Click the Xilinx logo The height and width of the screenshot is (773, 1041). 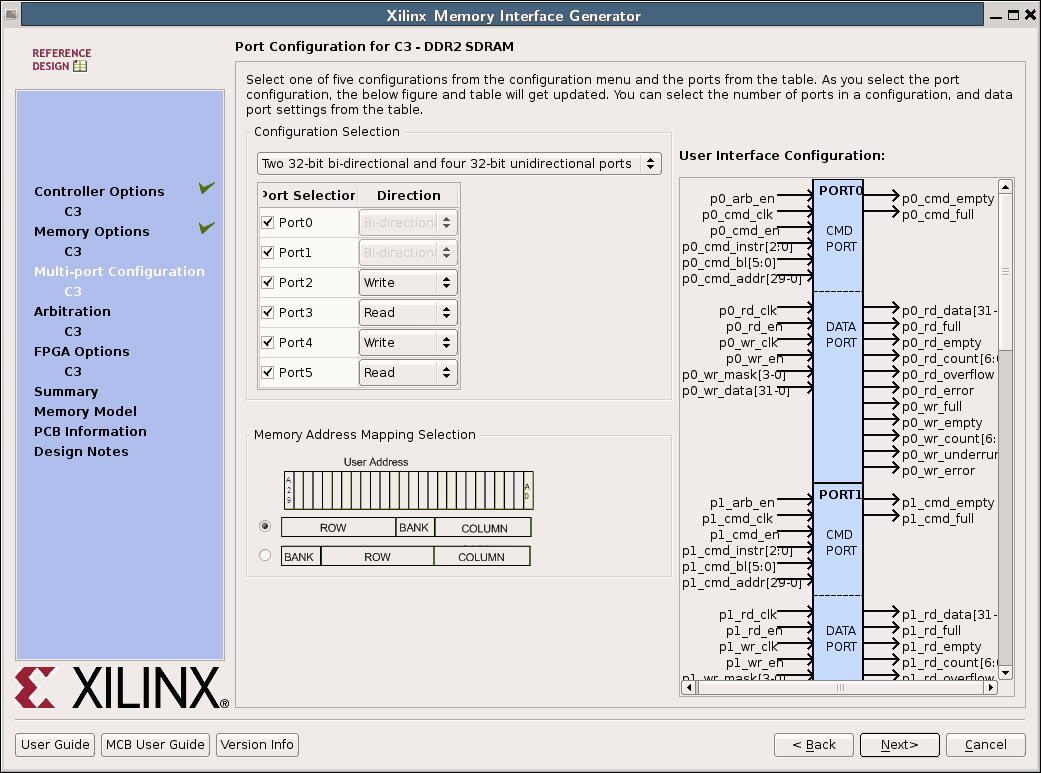pos(121,688)
